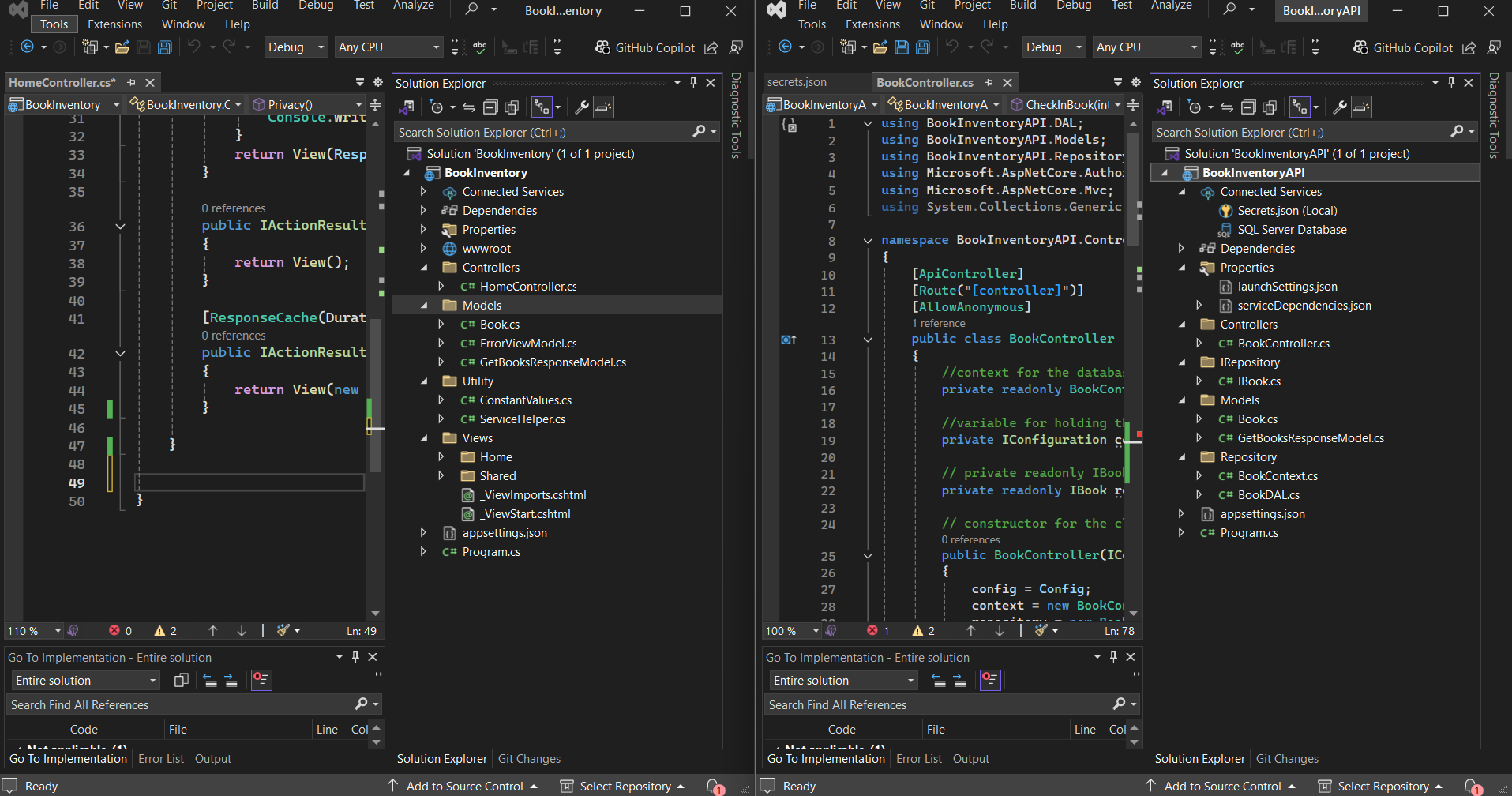The width and height of the screenshot is (1512, 796).
Task: Collapse All in the left Solution Explorer
Action: (491, 107)
